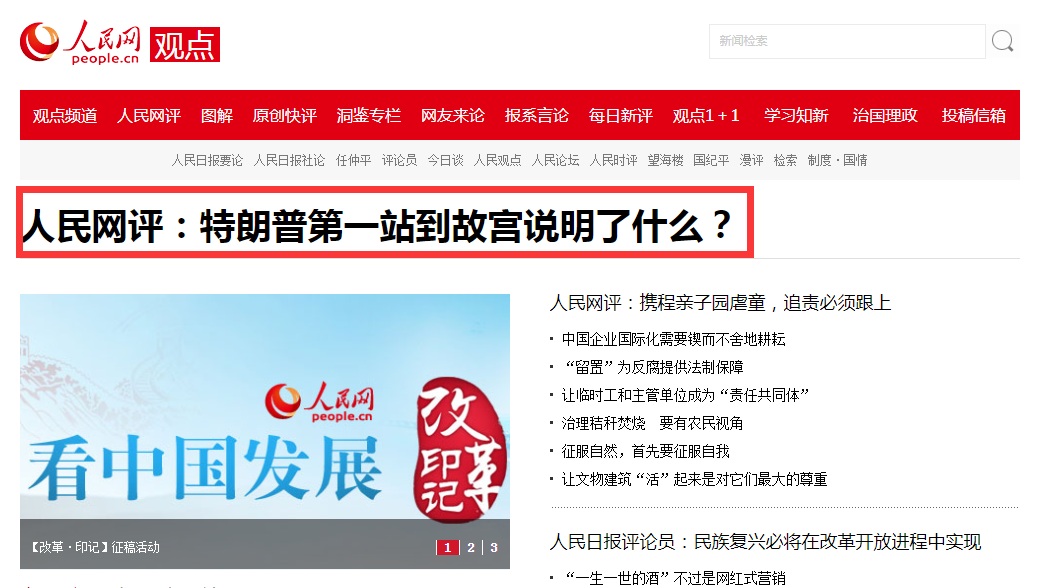Switch carousel to slide 3
1056x588 pixels.
point(494,548)
